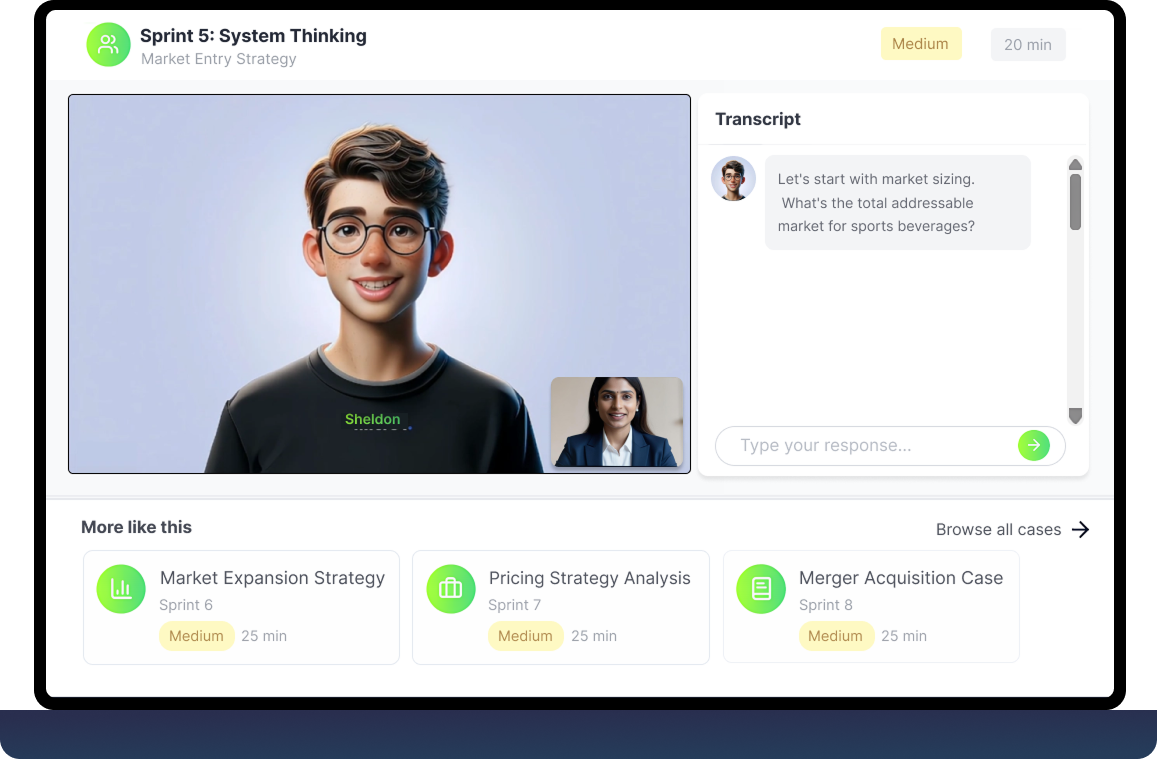Toggle the Medium badge on Sprint 8 card

coord(836,636)
